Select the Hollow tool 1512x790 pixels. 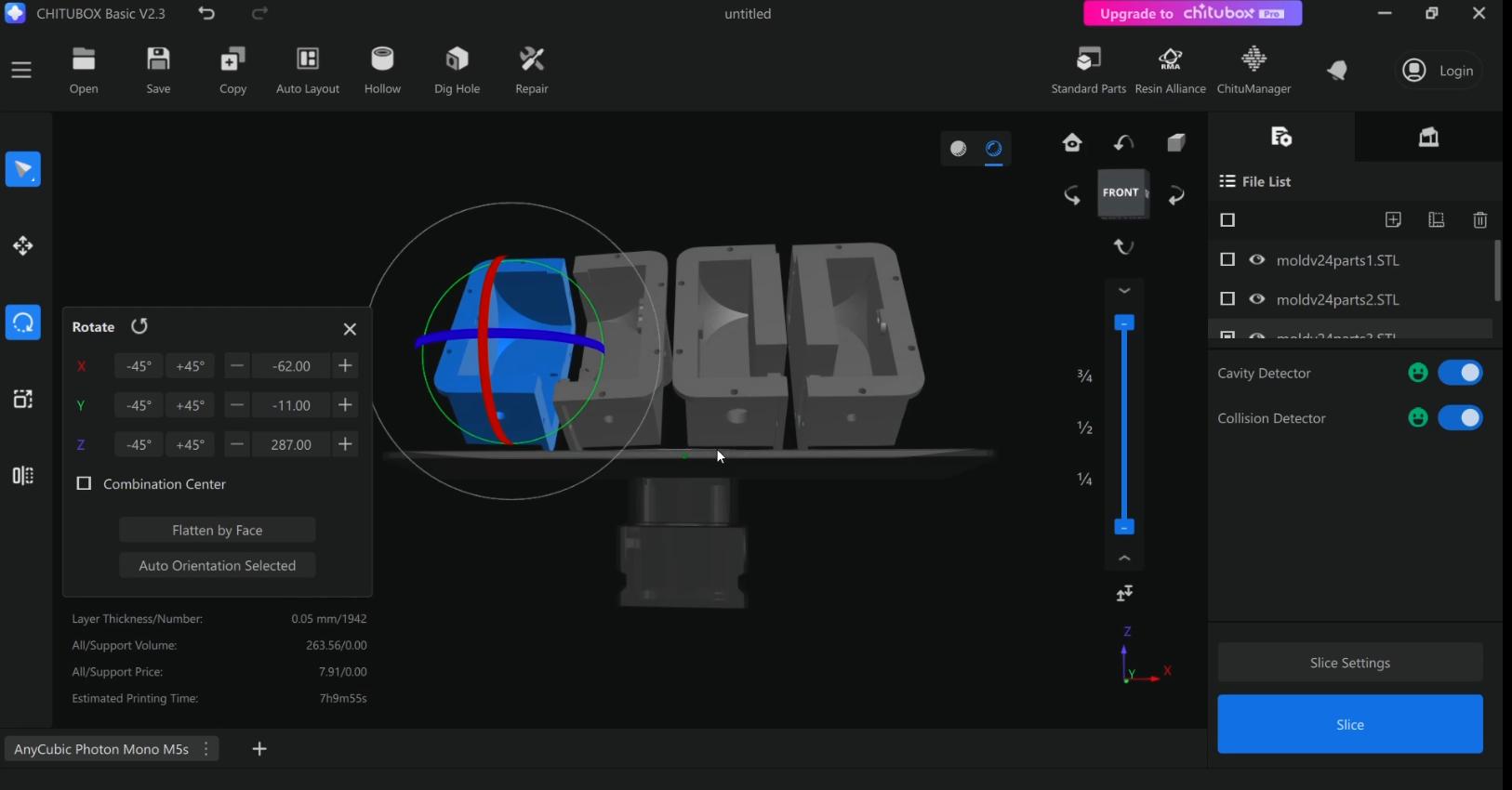click(382, 70)
